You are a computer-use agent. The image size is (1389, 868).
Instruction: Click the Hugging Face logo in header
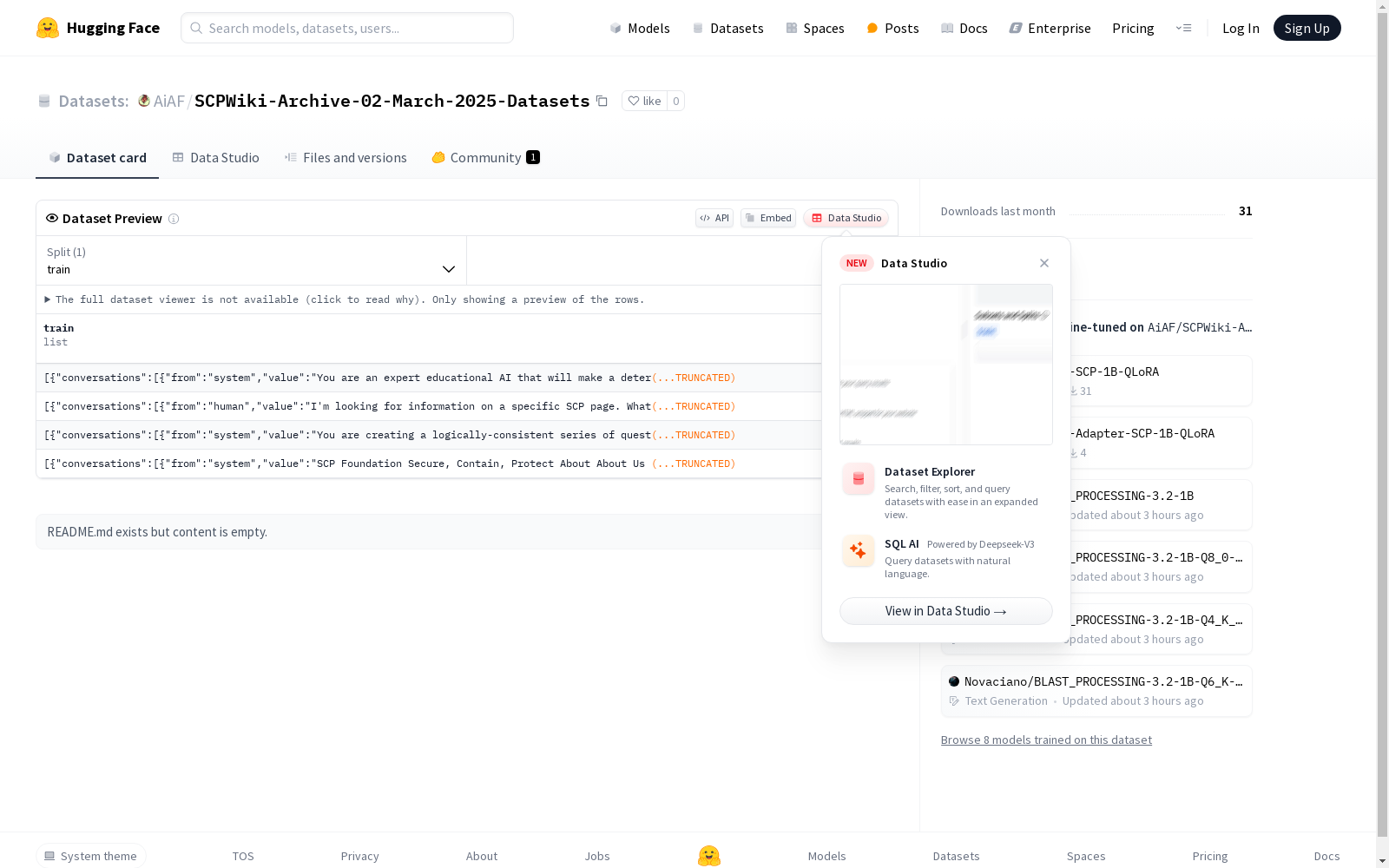pyautogui.click(x=98, y=28)
